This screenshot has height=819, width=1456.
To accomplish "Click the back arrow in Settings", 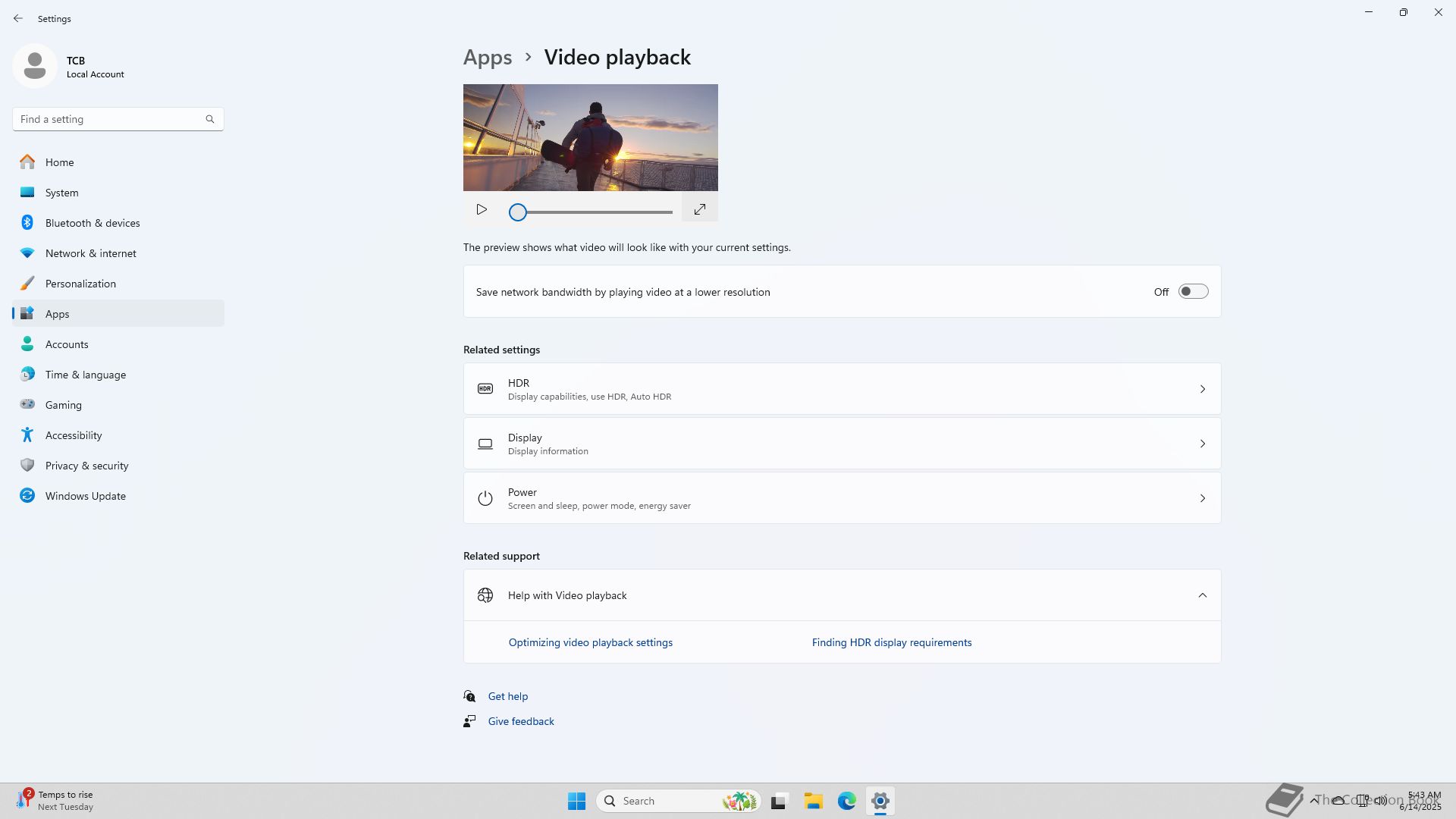I will tap(18, 18).
